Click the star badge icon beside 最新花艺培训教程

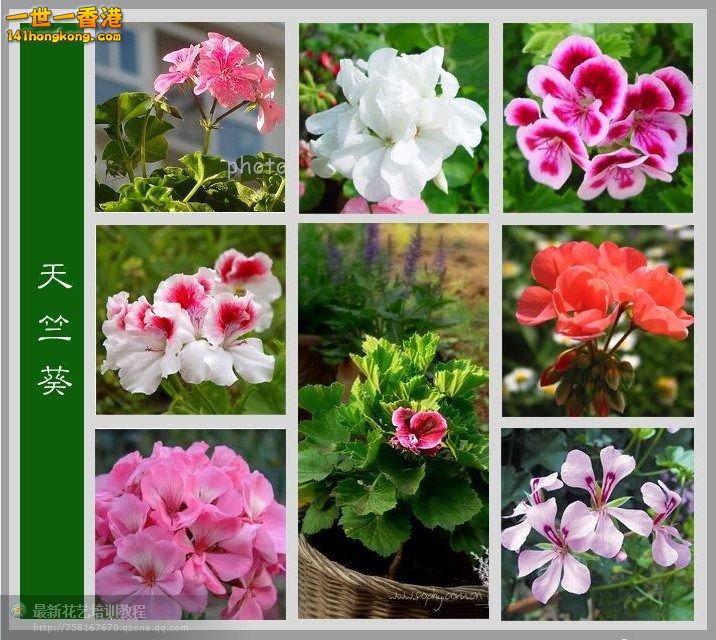pyautogui.click(x=18, y=609)
